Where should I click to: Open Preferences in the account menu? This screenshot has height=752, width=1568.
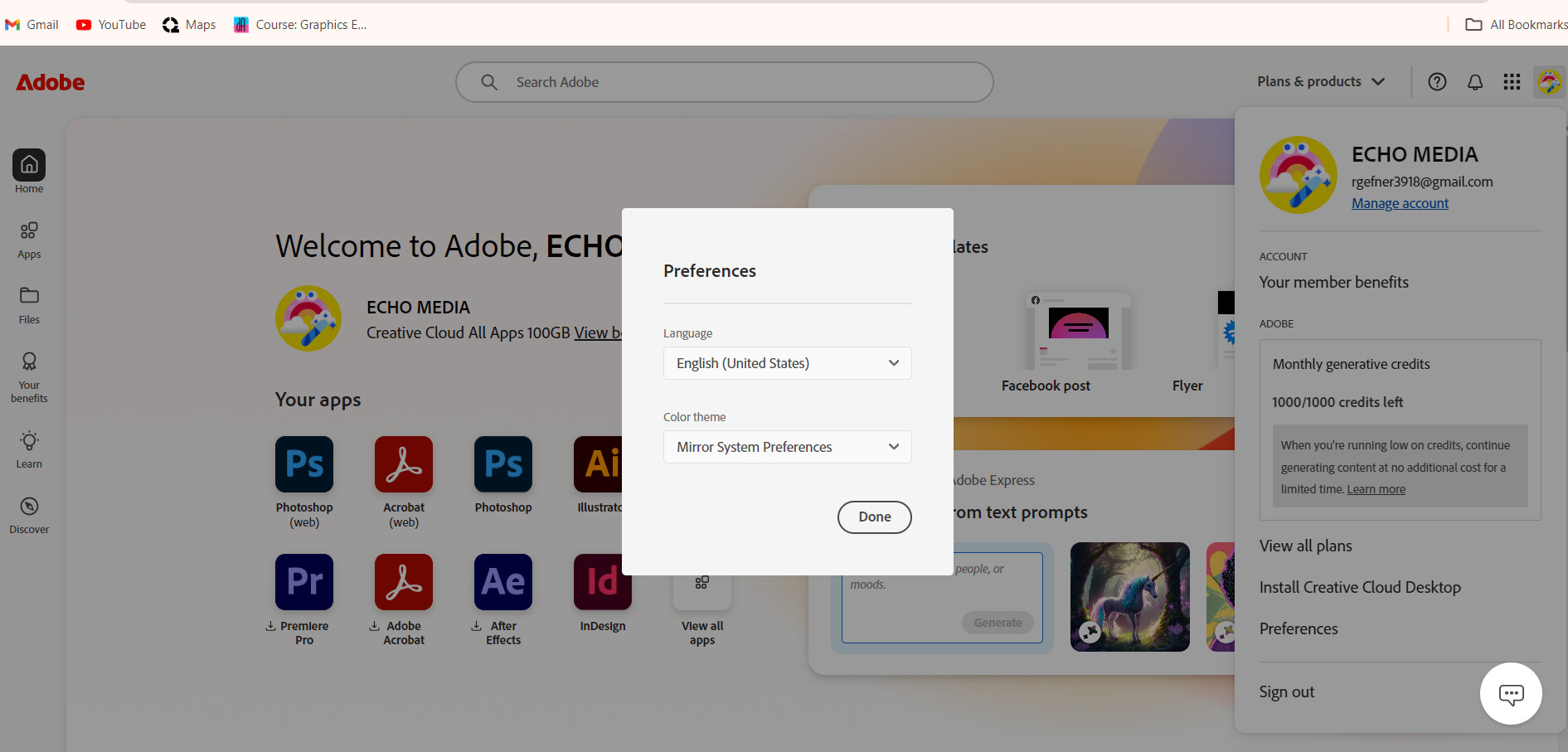pyautogui.click(x=1299, y=628)
